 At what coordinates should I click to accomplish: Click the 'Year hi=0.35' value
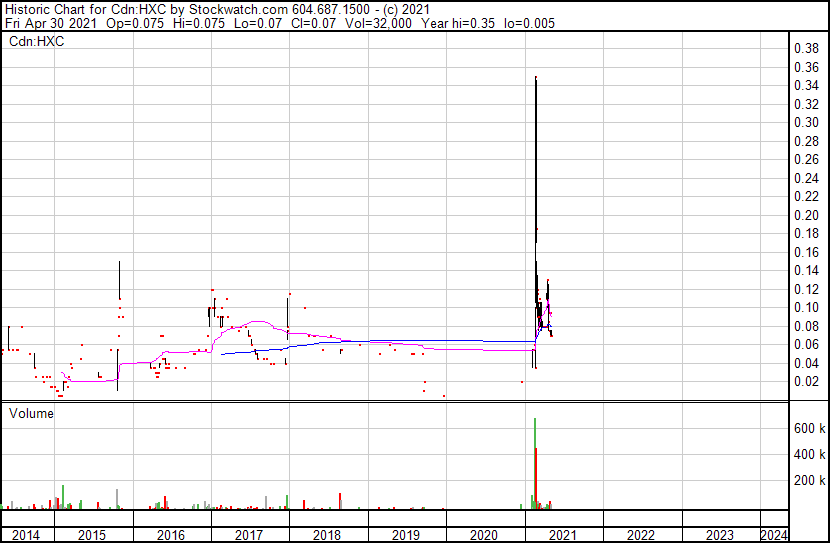click(x=458, y=23)
